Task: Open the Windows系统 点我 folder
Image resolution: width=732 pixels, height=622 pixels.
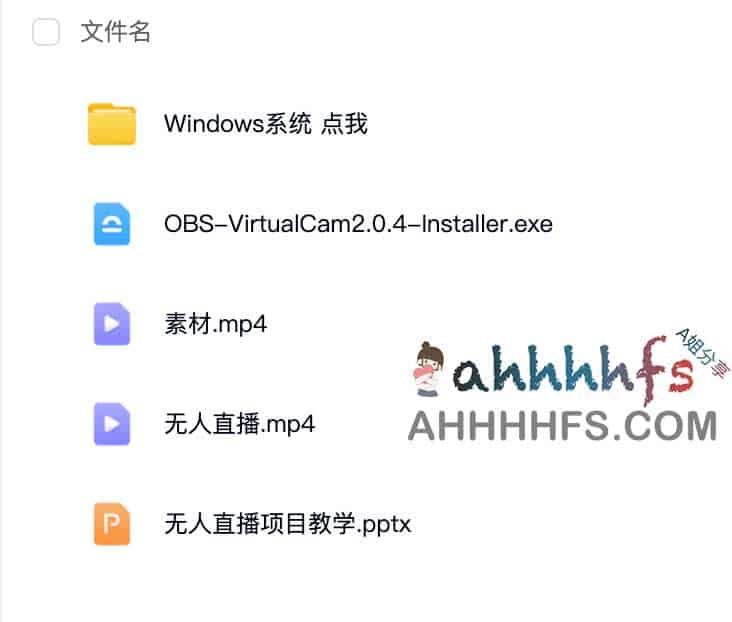Action: pos(266,124)
